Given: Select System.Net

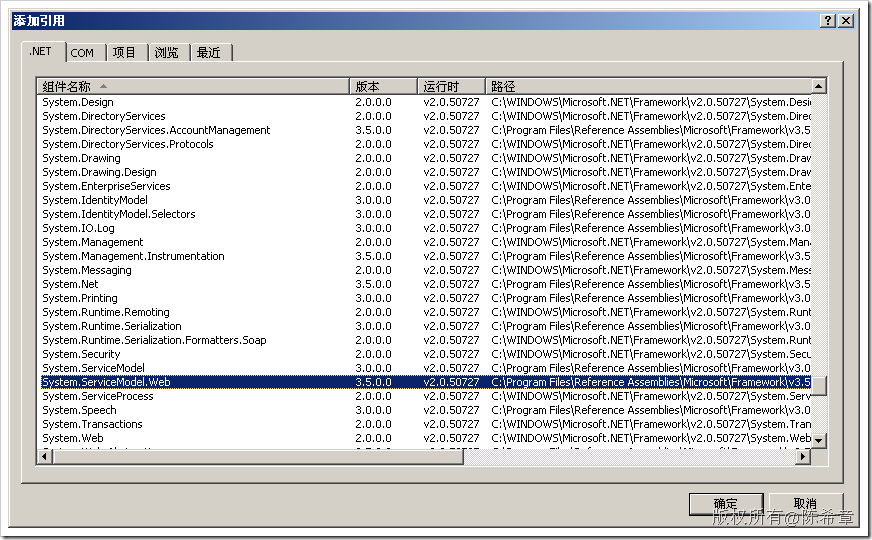Looking at the screenshot, I should pos(426,284).
